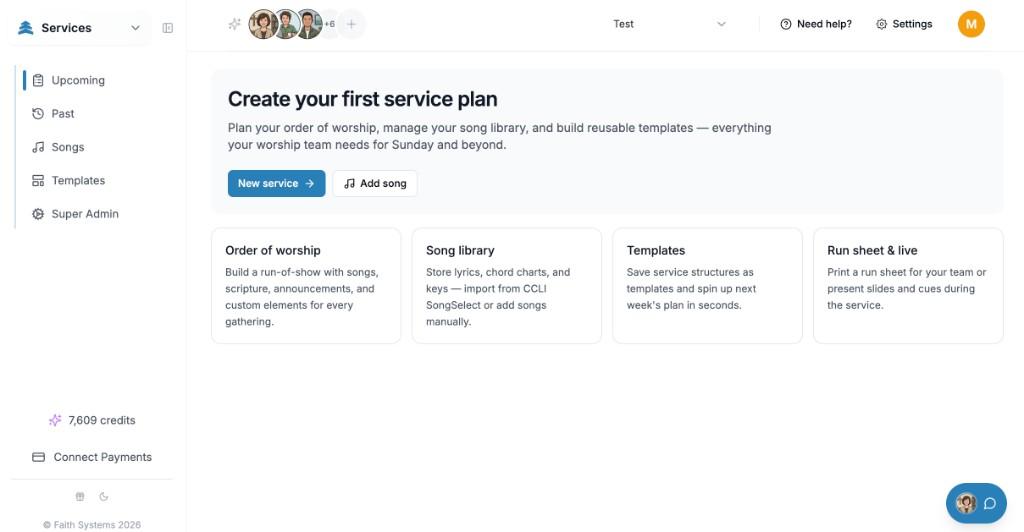Viewport: 1024px width, 532px height.
Task: Open the Songs section
Action: tap(68, 147)
